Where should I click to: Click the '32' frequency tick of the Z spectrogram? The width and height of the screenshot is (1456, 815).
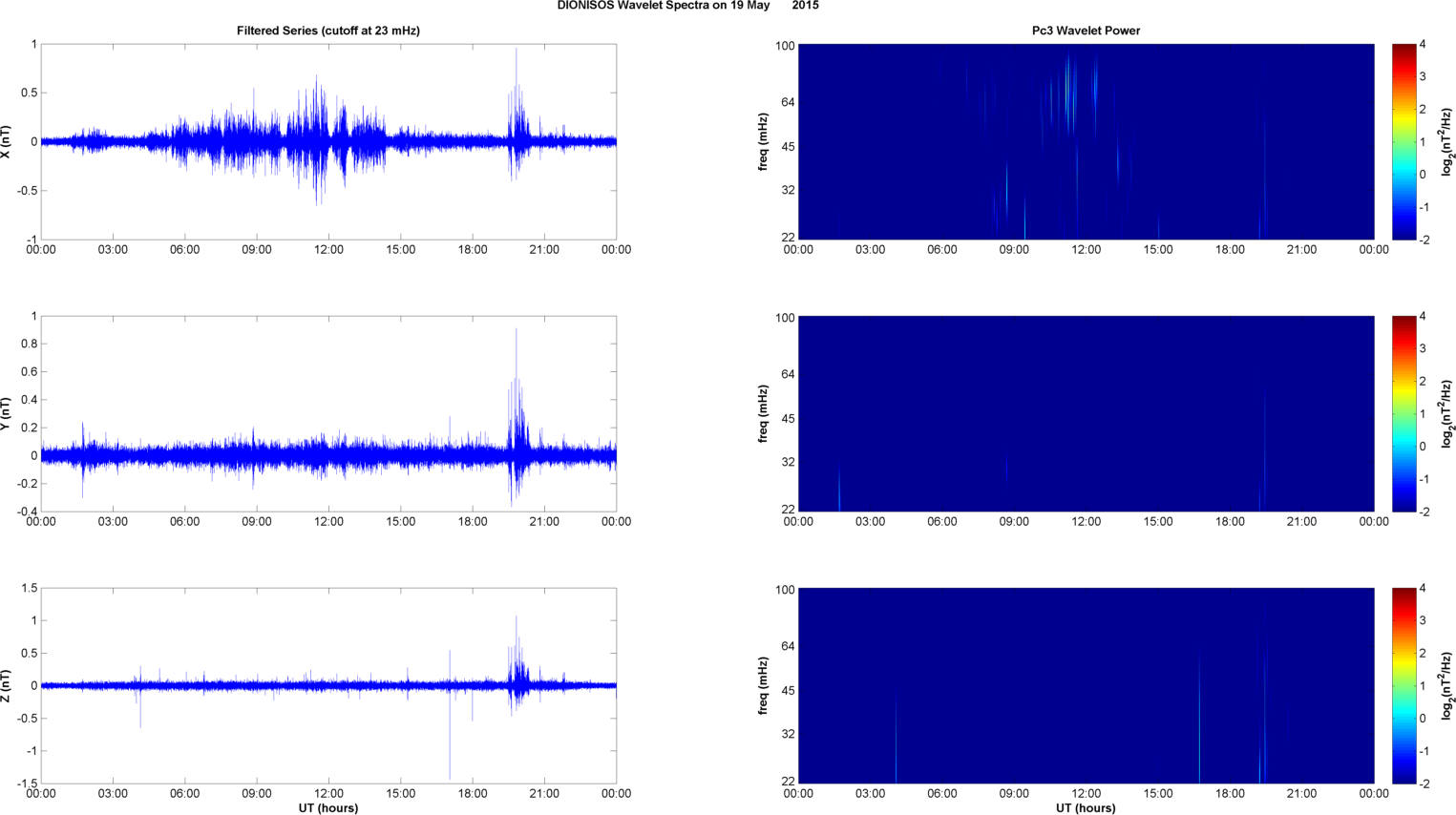tap(788, 735)
